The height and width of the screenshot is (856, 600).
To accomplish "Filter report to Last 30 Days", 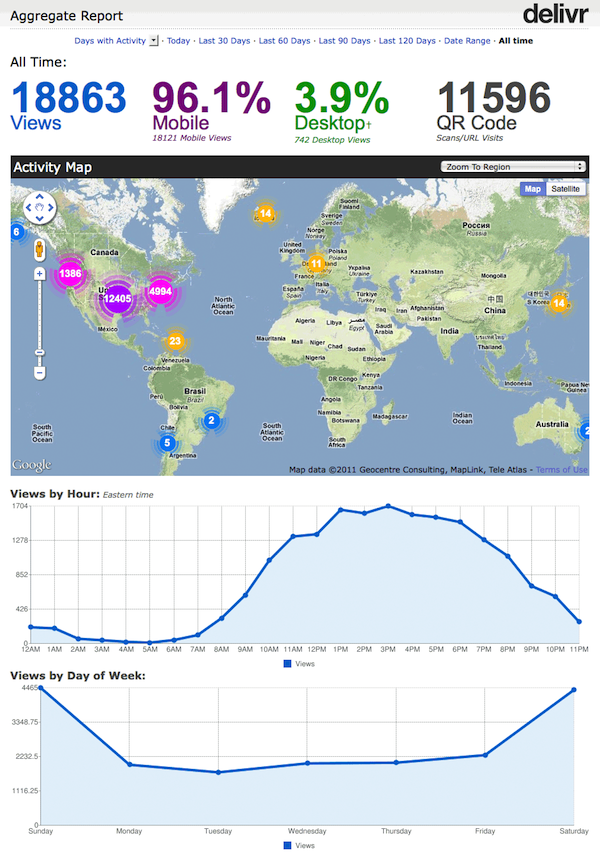I will pyautogui.click(x=224, y=40).
